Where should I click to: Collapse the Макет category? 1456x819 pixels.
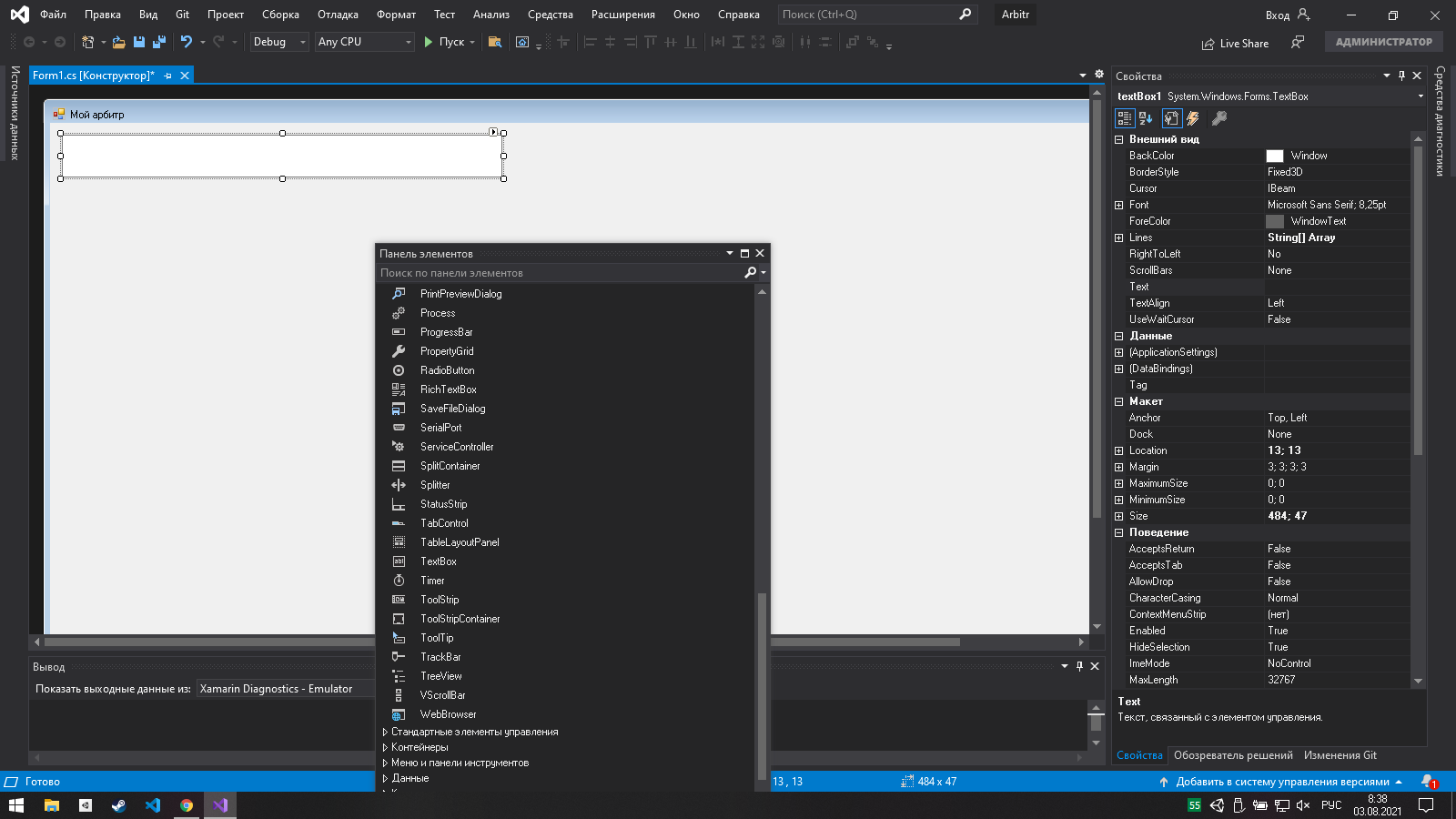point(1119,401)
